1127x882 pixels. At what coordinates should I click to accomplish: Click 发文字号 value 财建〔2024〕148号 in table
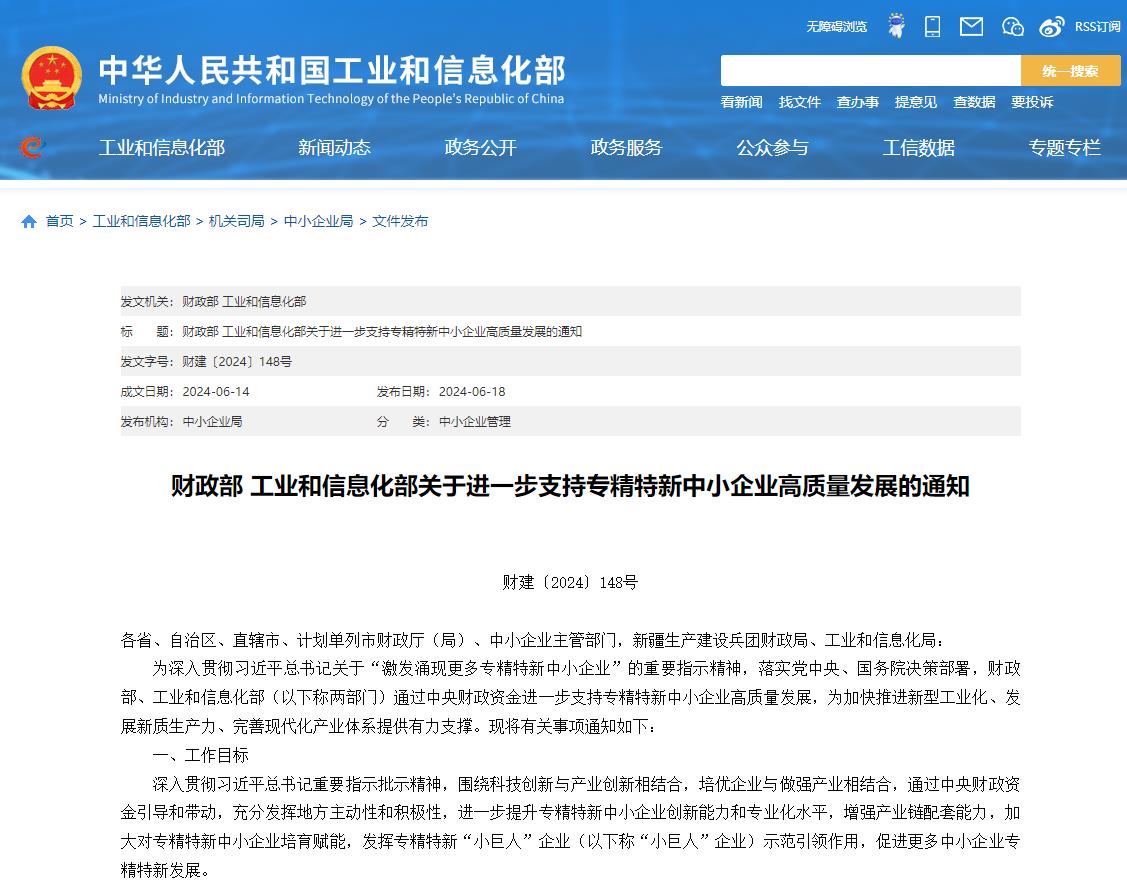click(x=237, y=362)
